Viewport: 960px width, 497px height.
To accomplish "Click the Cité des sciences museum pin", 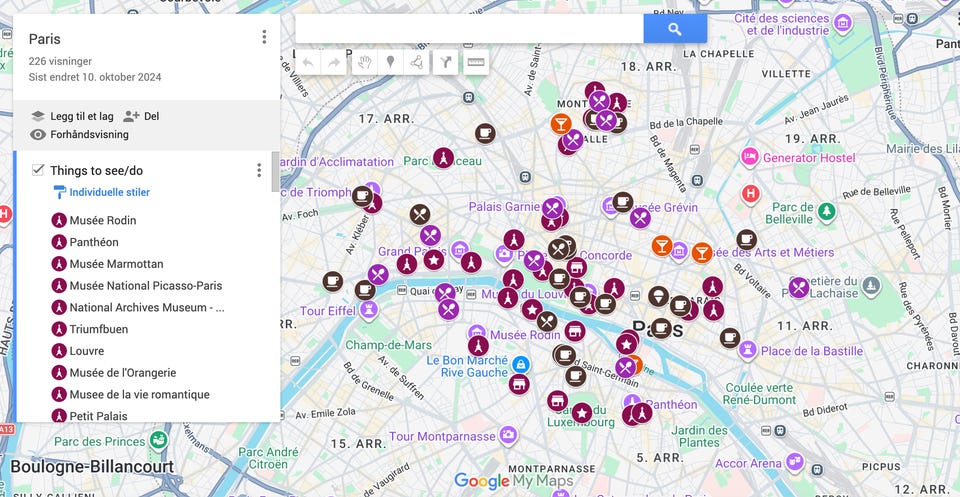I will point(844,24).
